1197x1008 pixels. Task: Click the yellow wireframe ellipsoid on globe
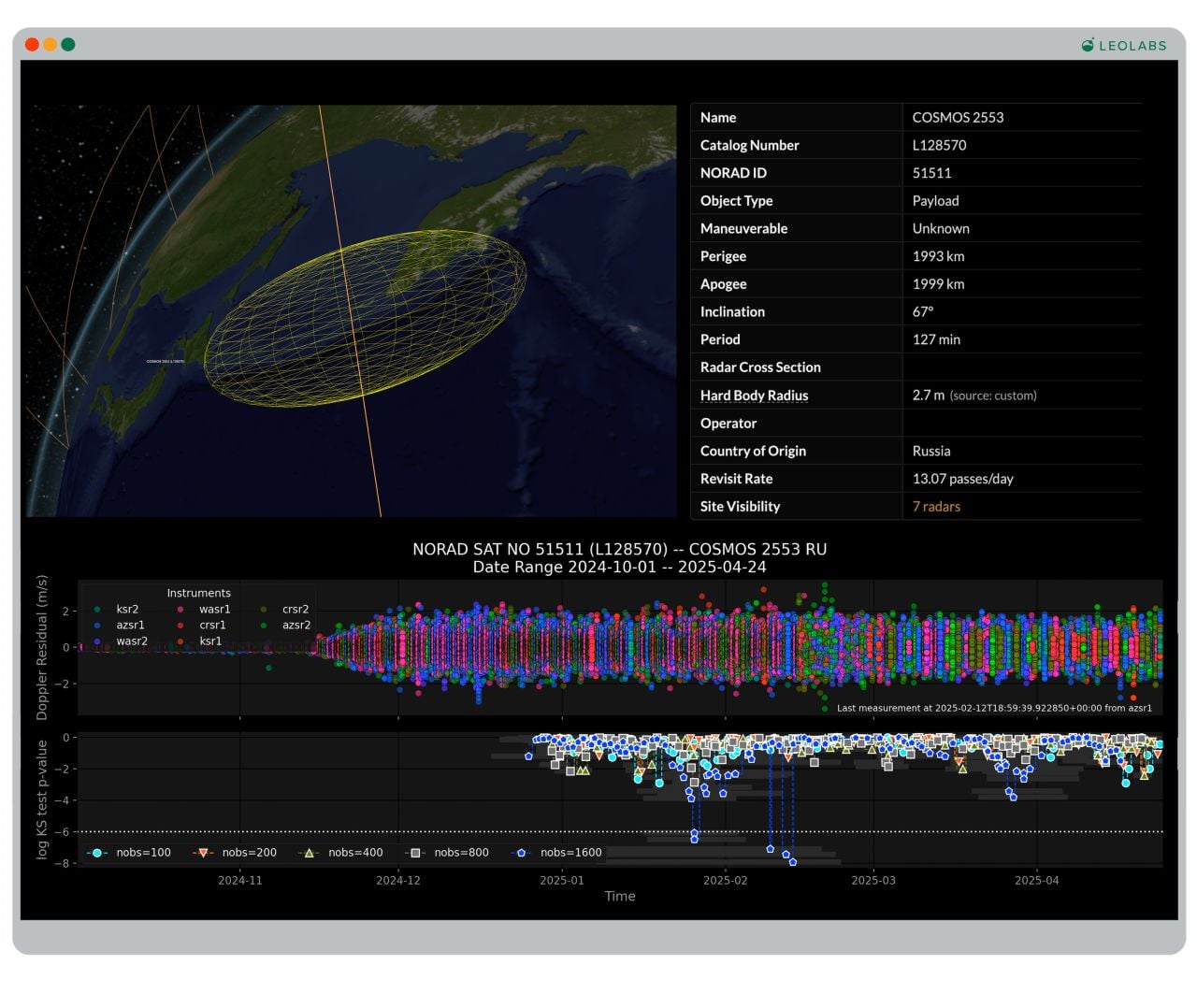[x=365, y=318]
